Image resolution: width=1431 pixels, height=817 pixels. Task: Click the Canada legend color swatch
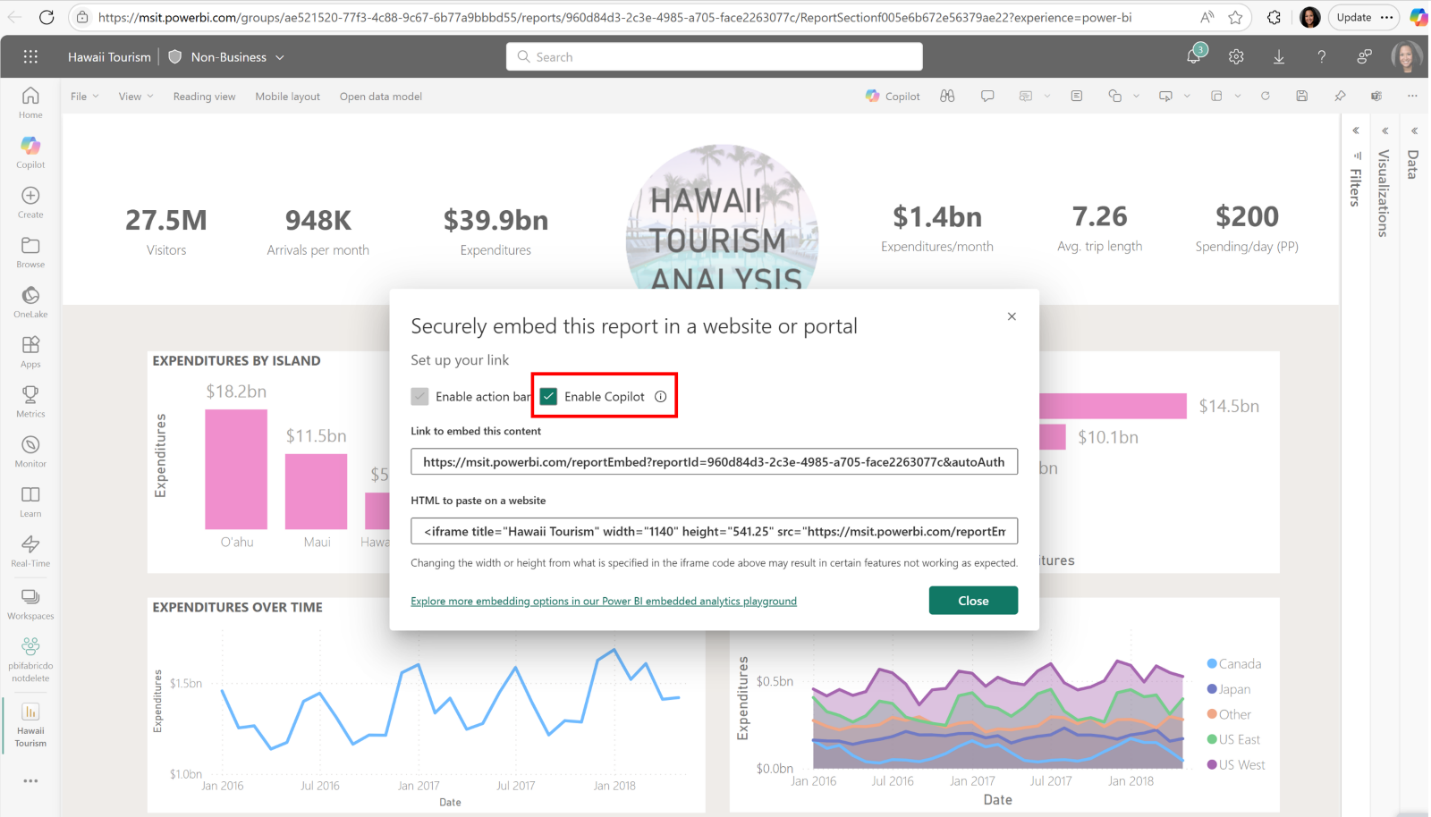[1212, 664]
